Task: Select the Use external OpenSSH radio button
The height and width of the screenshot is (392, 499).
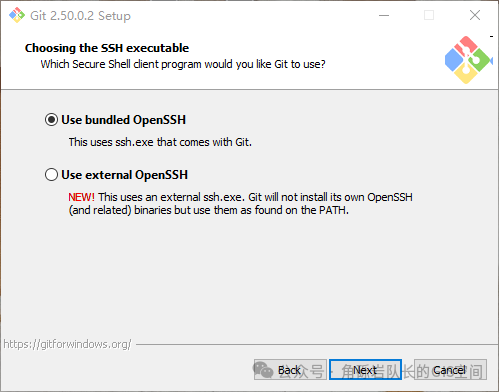Action: point(51,175)
